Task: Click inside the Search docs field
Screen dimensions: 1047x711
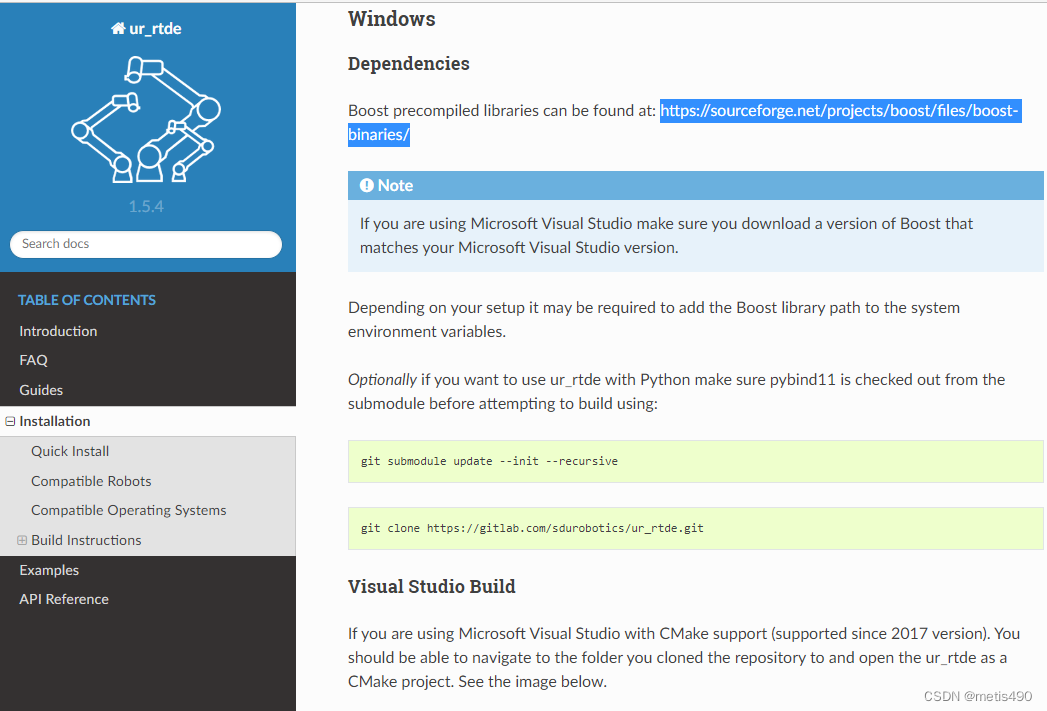Action: pos(145,244)
